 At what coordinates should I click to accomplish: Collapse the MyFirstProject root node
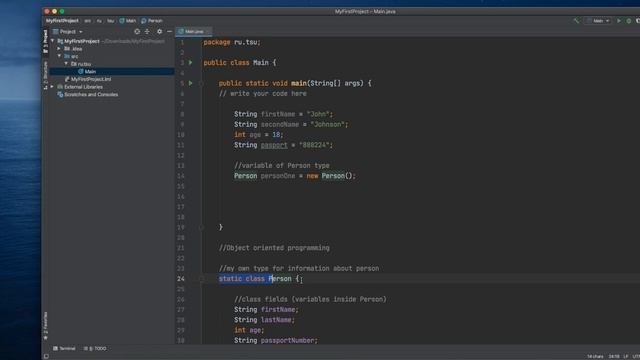point(53,41)
